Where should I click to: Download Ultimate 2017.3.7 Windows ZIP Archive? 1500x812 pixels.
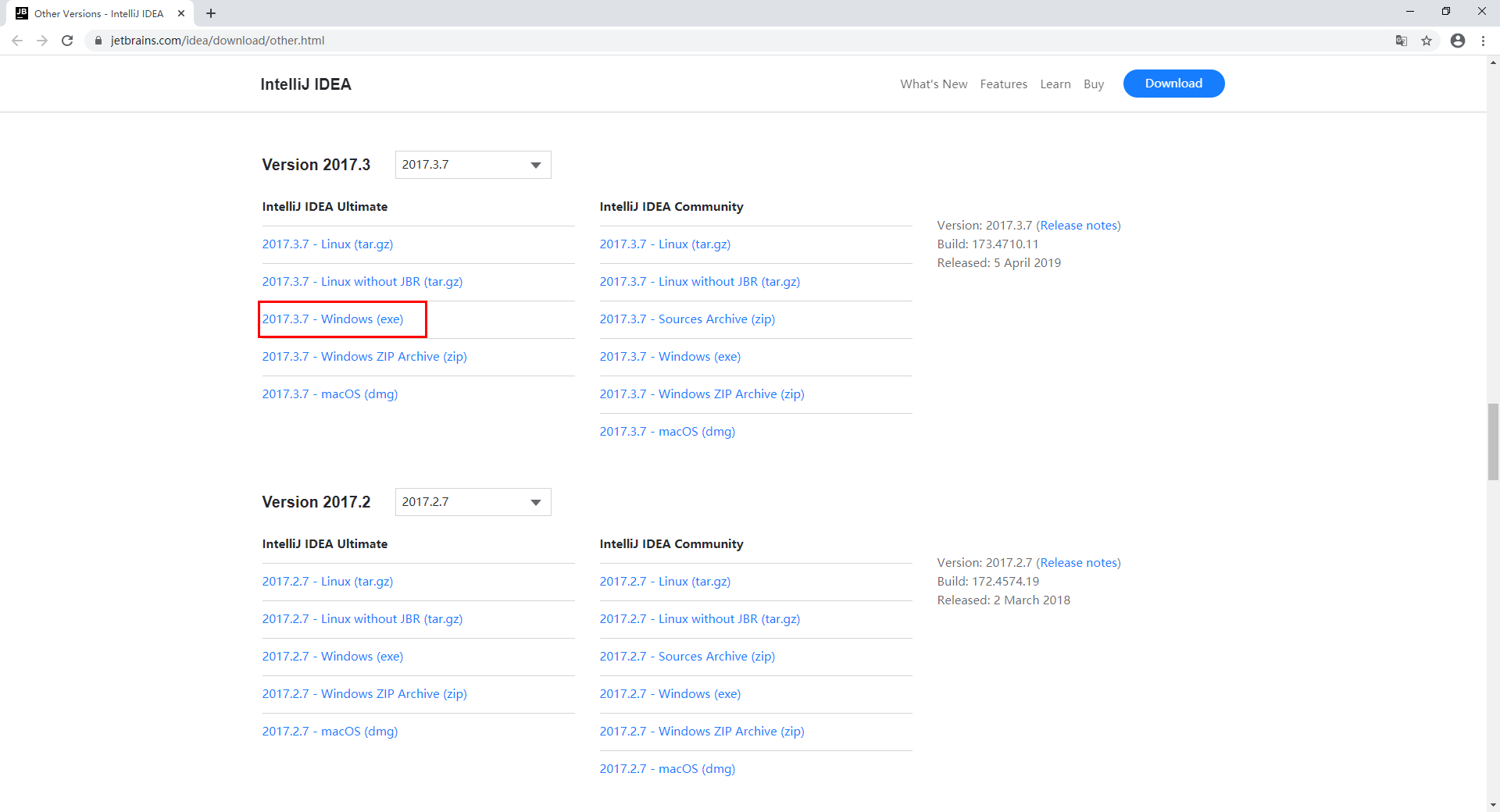(364, 357)
